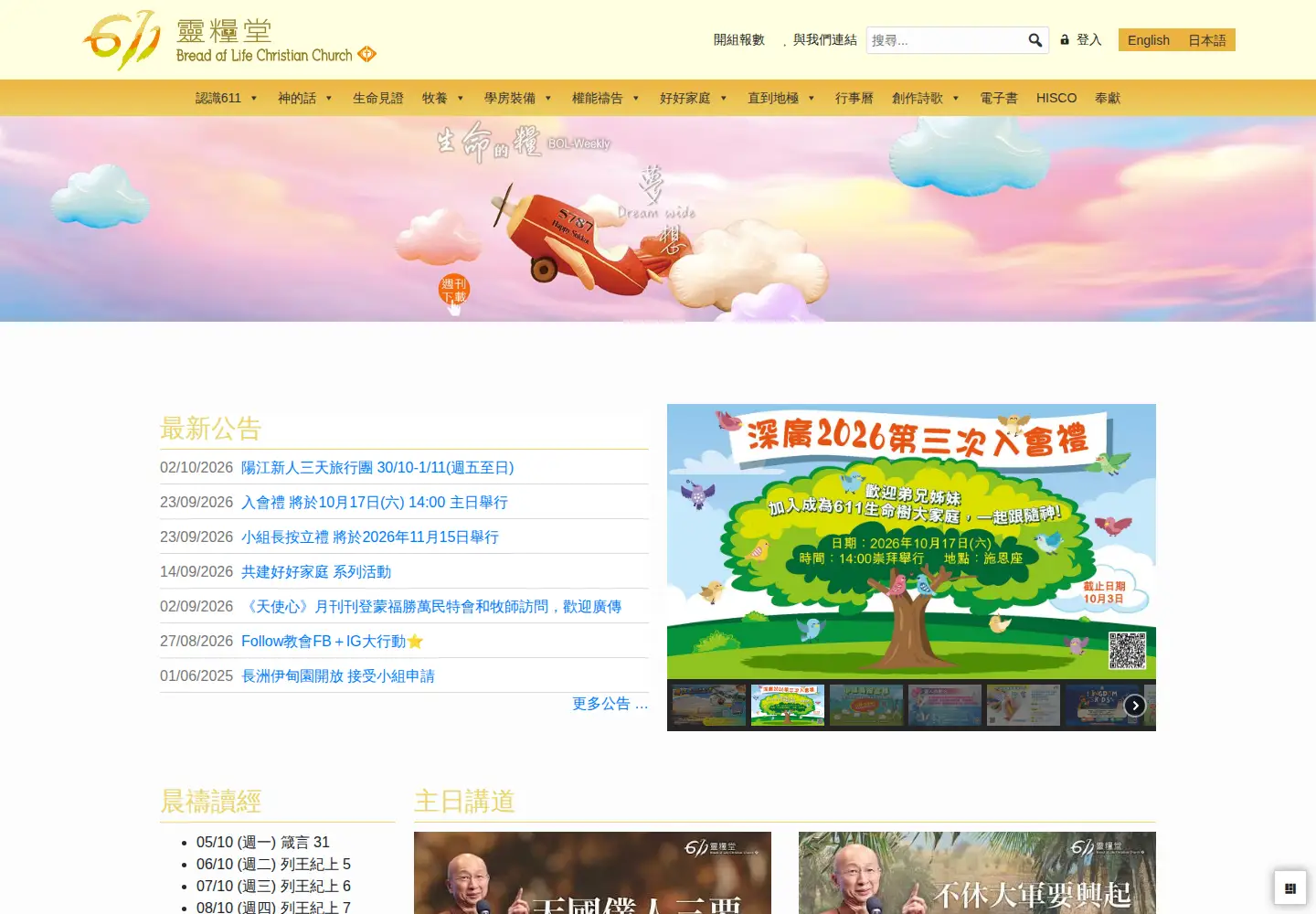
Task: Expand the 創作詩歌 menu
Action: click(x=926, y=98)
